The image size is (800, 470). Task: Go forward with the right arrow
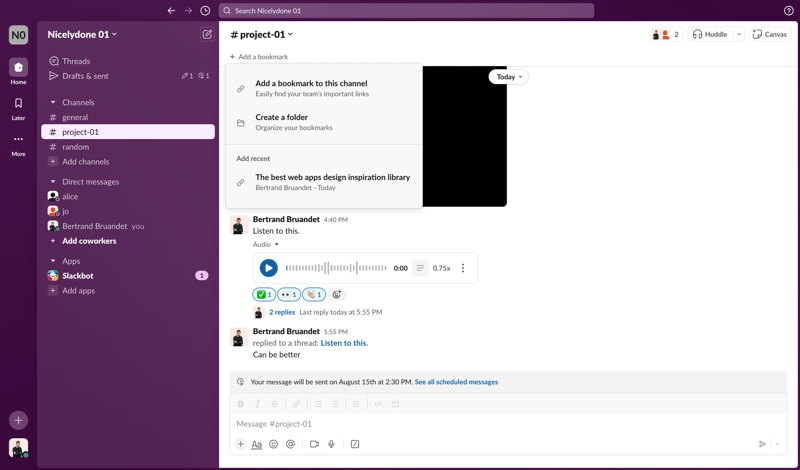click(x=188, y=11)
